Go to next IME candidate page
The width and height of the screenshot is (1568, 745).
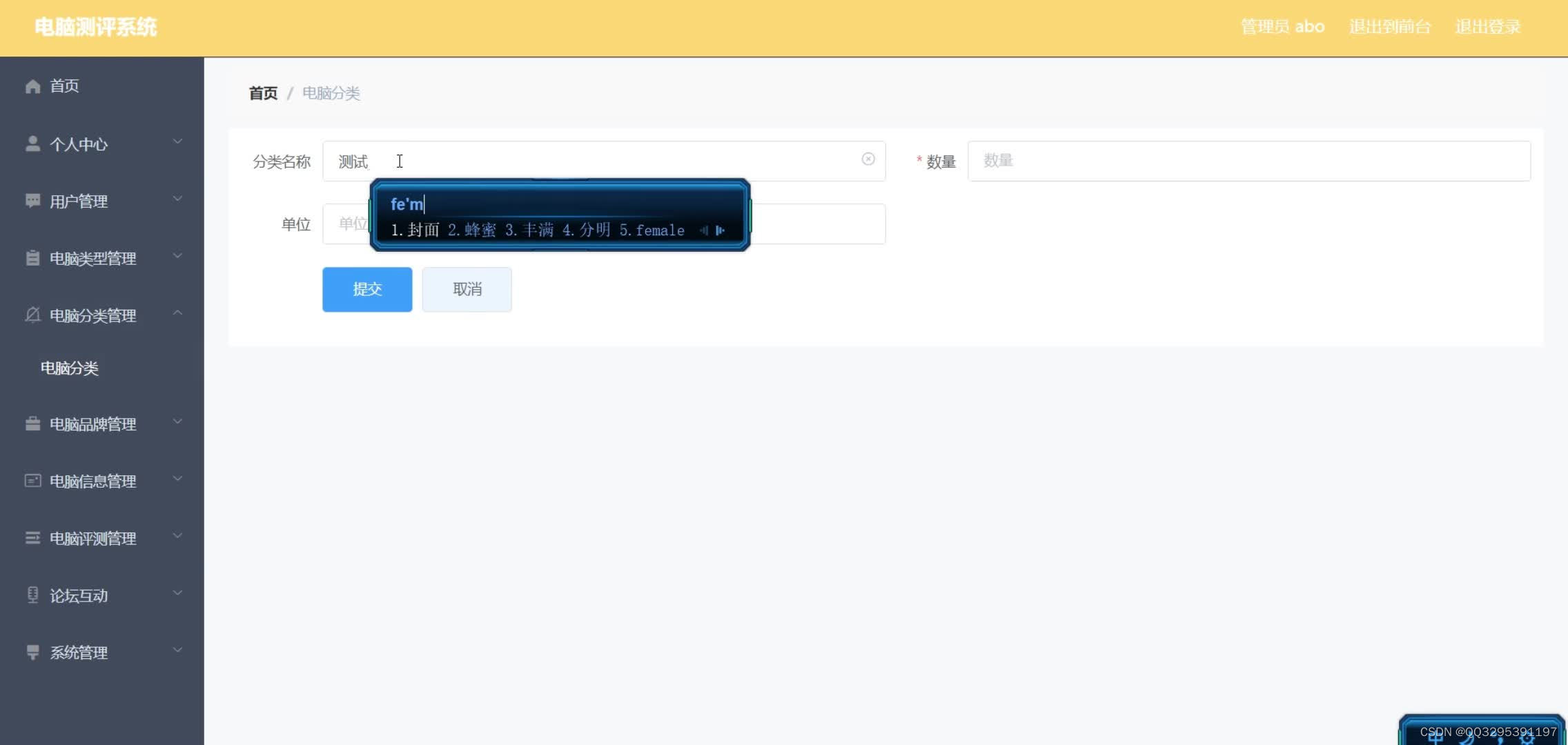[x=720, y=230]
